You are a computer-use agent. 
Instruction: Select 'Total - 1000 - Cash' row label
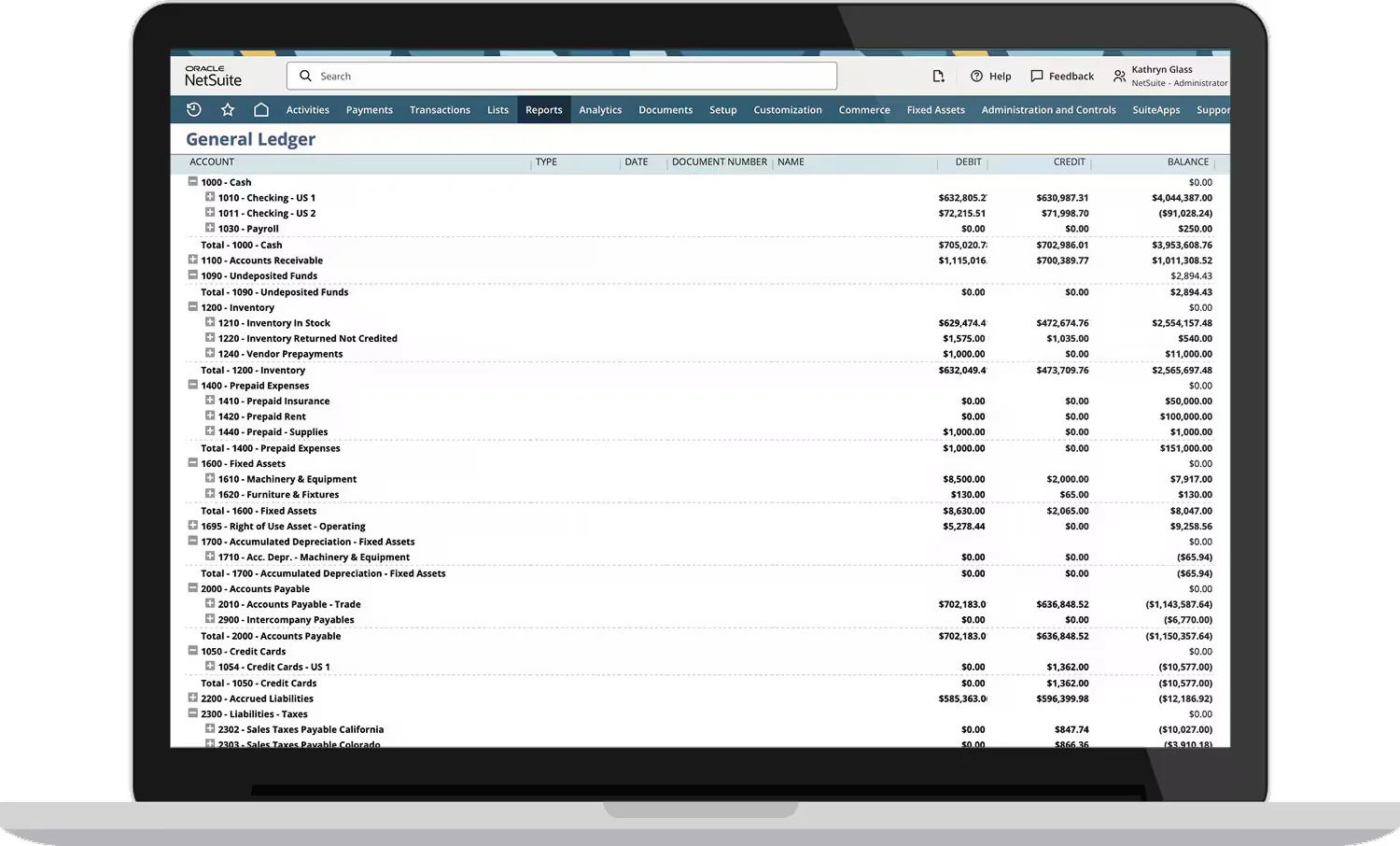(242, 246)
